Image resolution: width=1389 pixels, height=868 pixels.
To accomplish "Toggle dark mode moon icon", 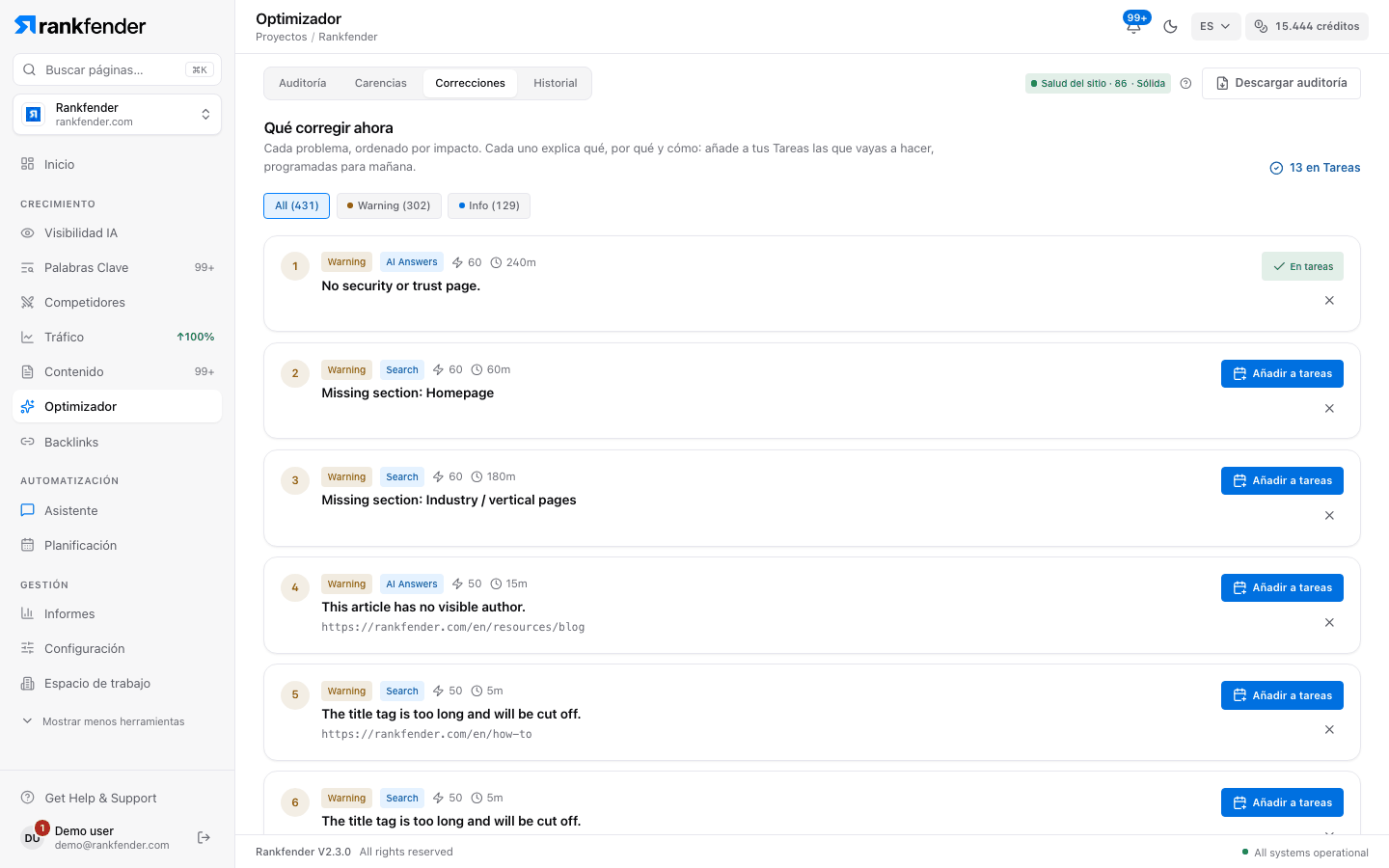I will click(x=1170, y=26).
